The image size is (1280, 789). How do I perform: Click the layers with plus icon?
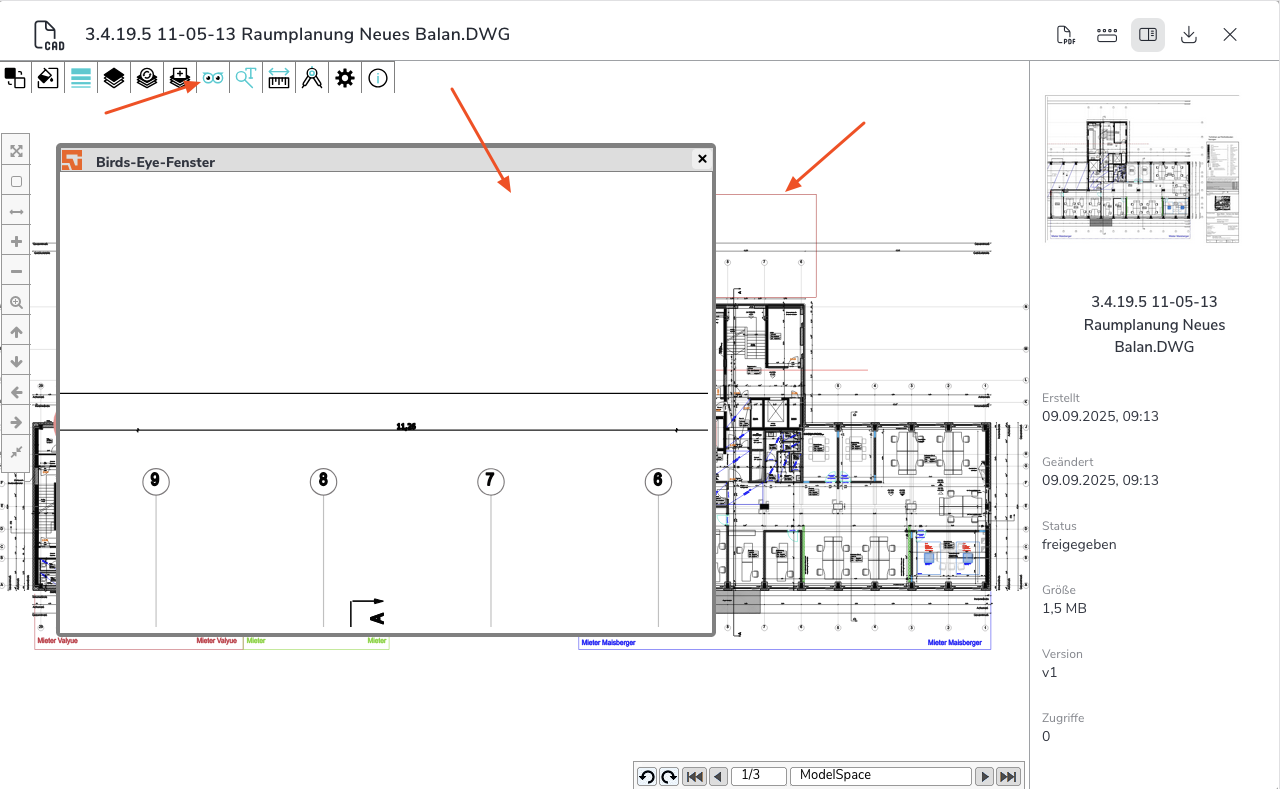[x=180, y=78]
